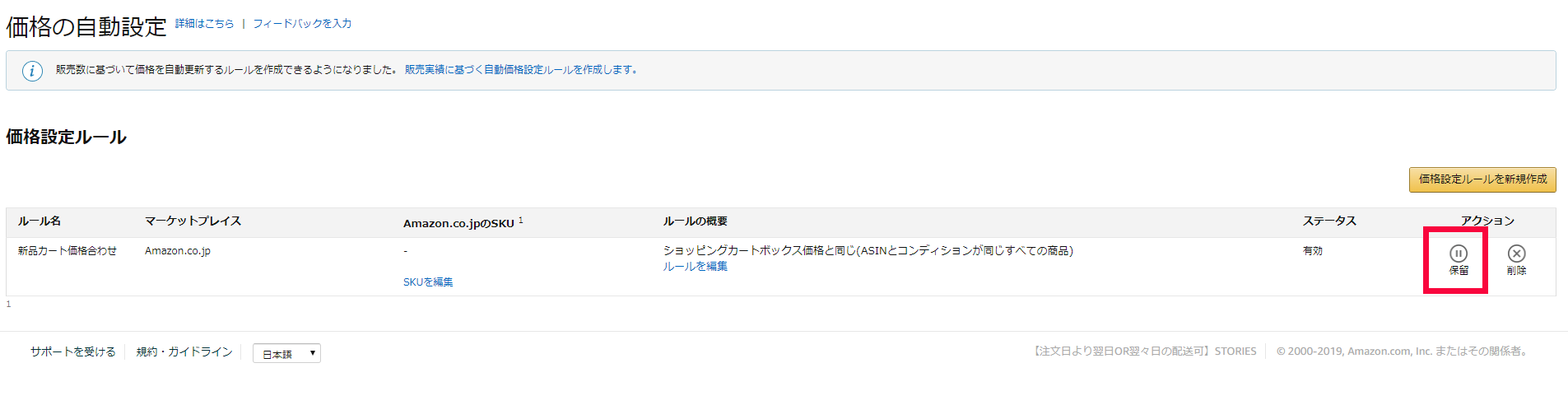Click the 価格設定ルールを新規作成 button

(x=1482, y=179)
